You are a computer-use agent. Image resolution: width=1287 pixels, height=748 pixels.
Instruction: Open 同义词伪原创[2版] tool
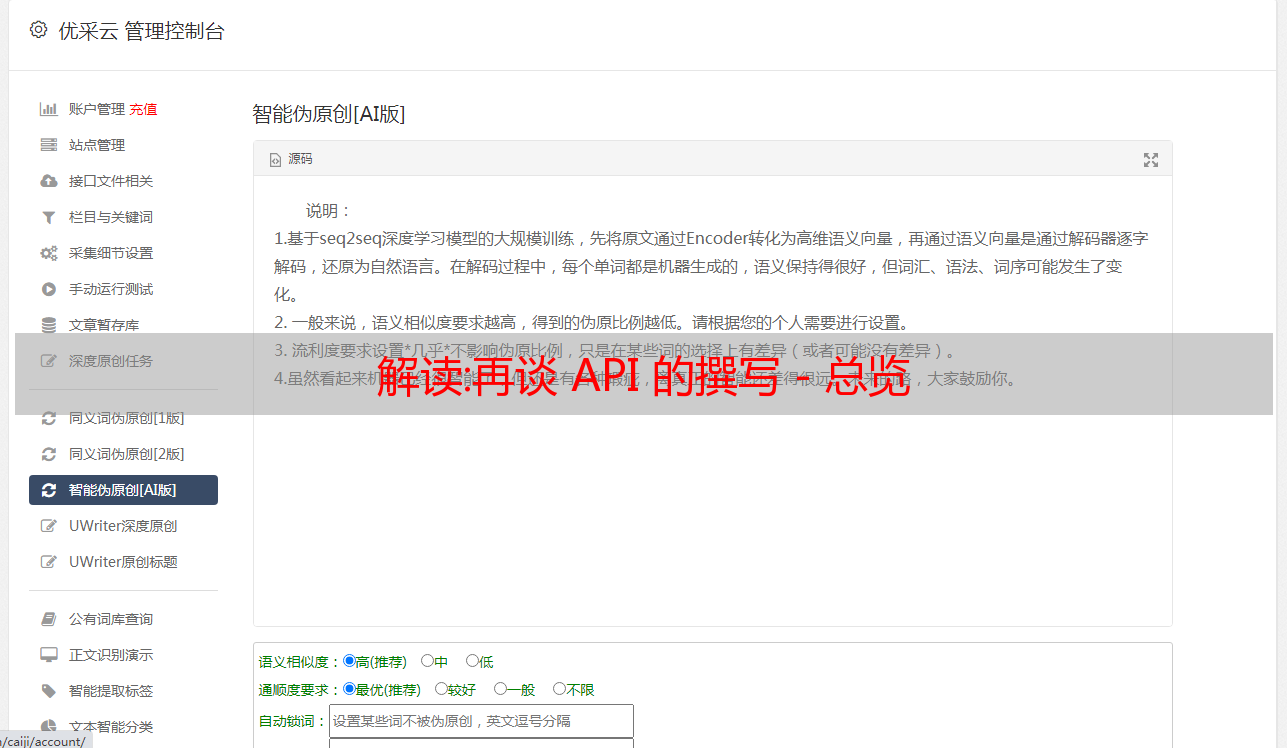point(127,454)
